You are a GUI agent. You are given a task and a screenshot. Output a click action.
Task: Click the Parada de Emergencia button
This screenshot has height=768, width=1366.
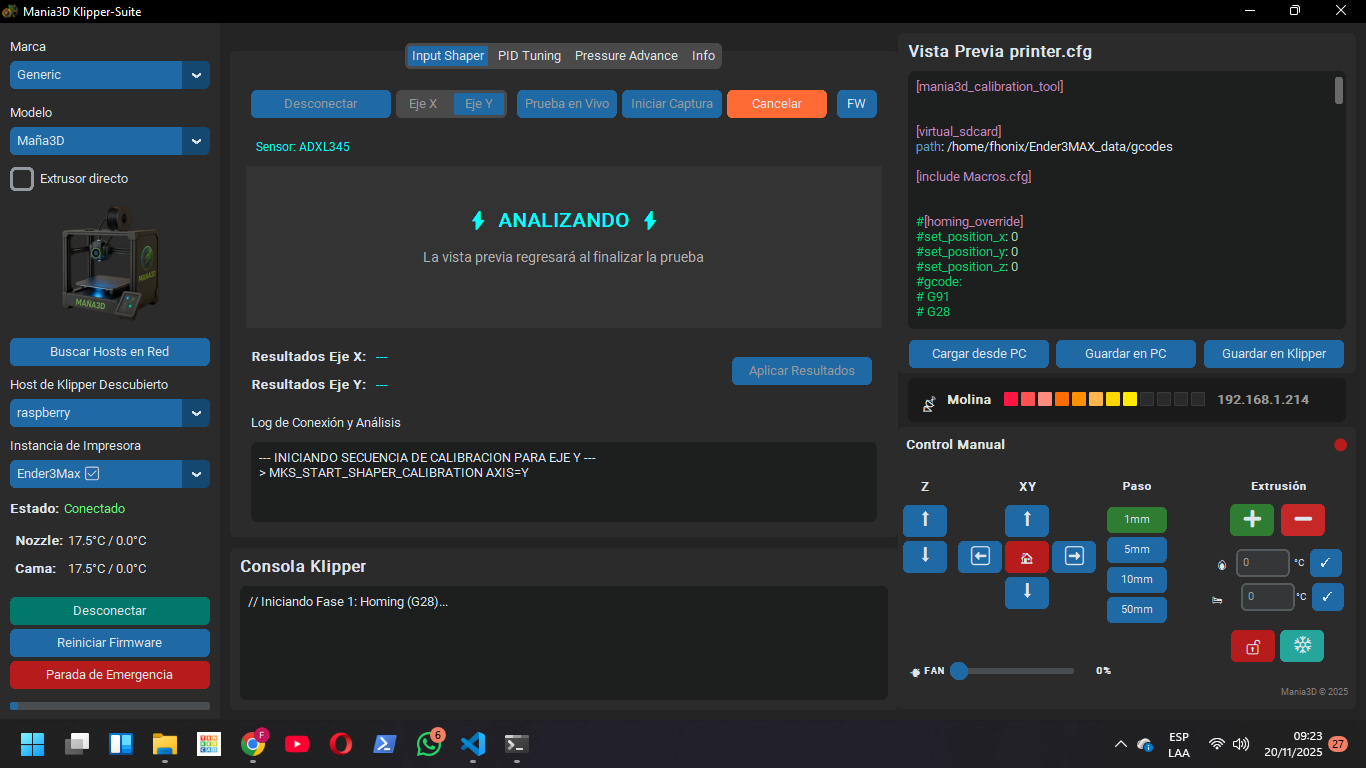pos(110,675)
